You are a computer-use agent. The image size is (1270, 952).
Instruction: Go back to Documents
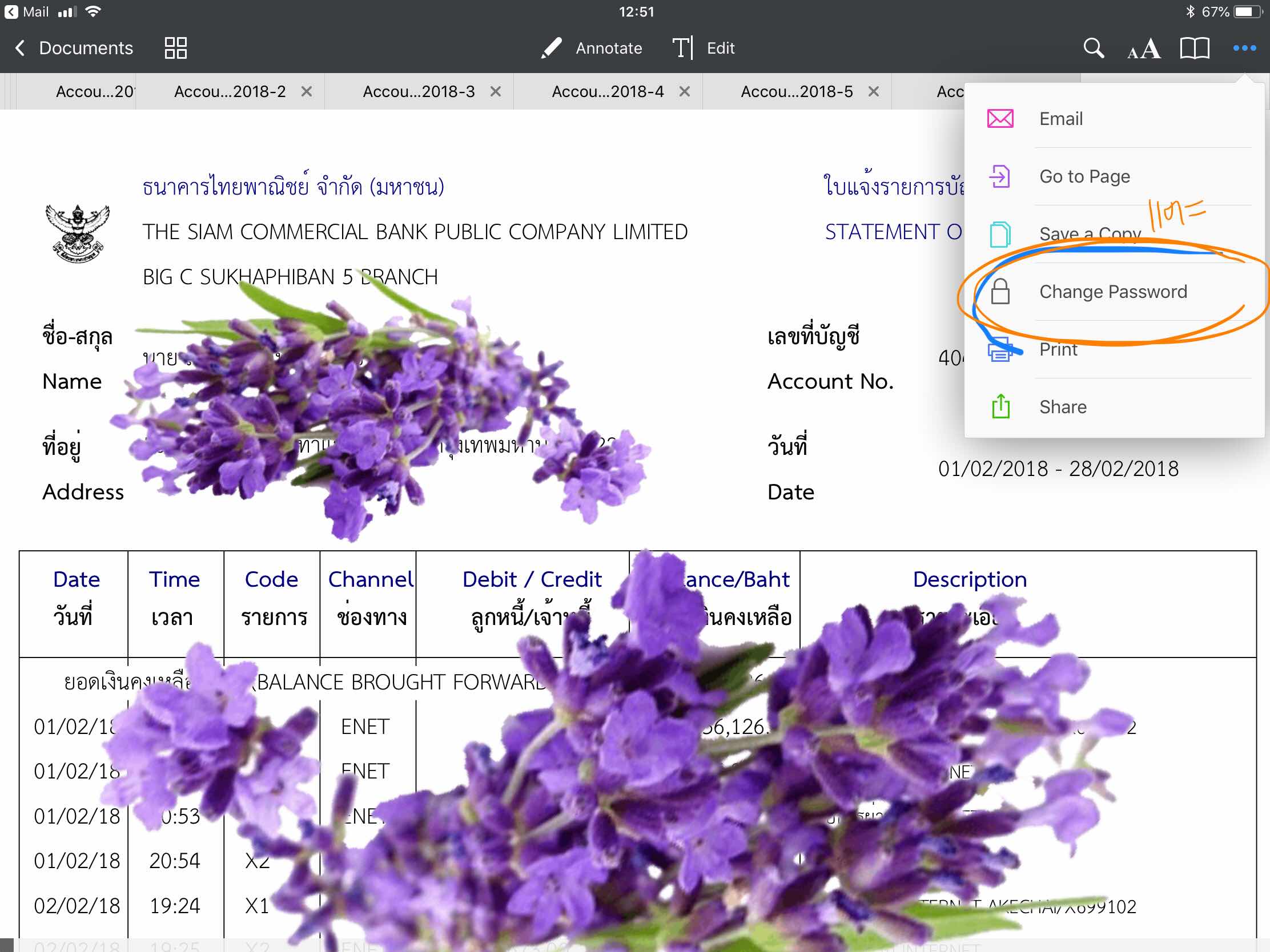coord(74,48)
